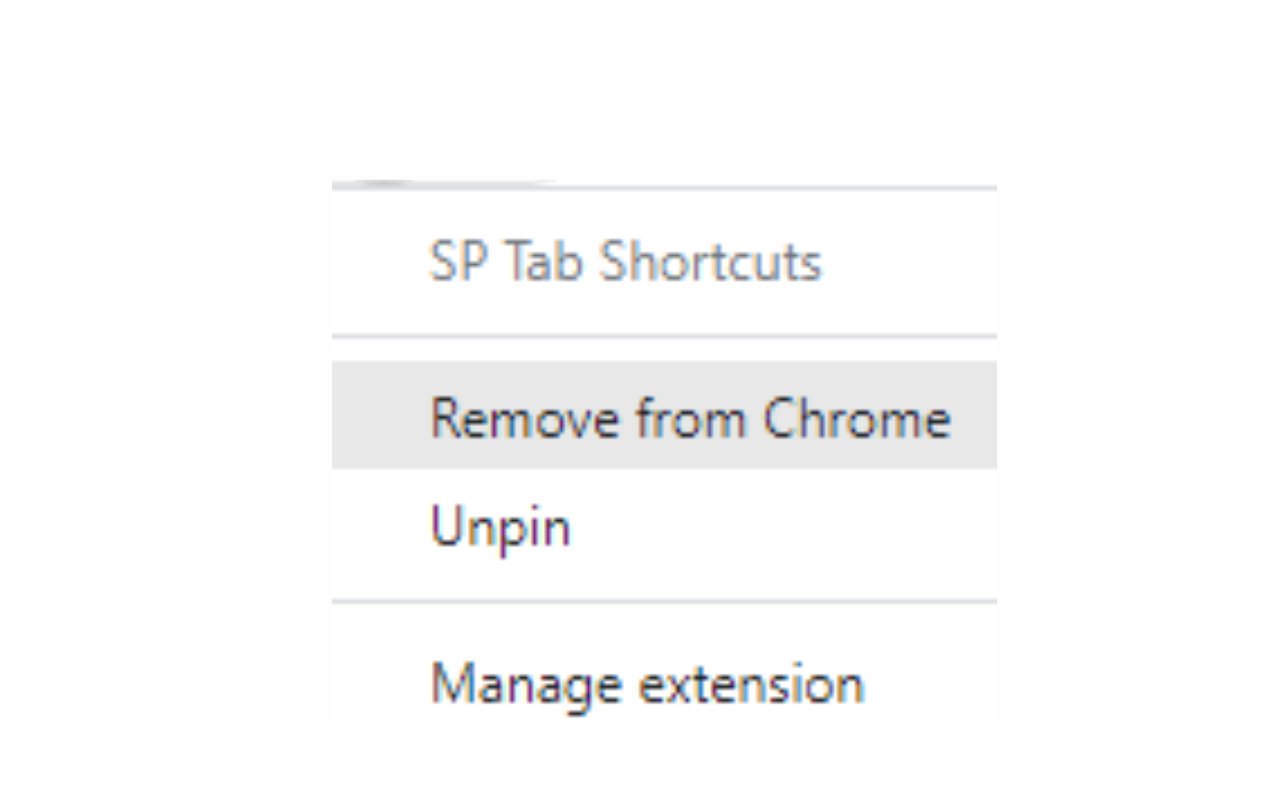Viewport: 1280px width, 800px height.
Task: Choose the Remove from Chrome option
Action: click(x=689, y=417)
